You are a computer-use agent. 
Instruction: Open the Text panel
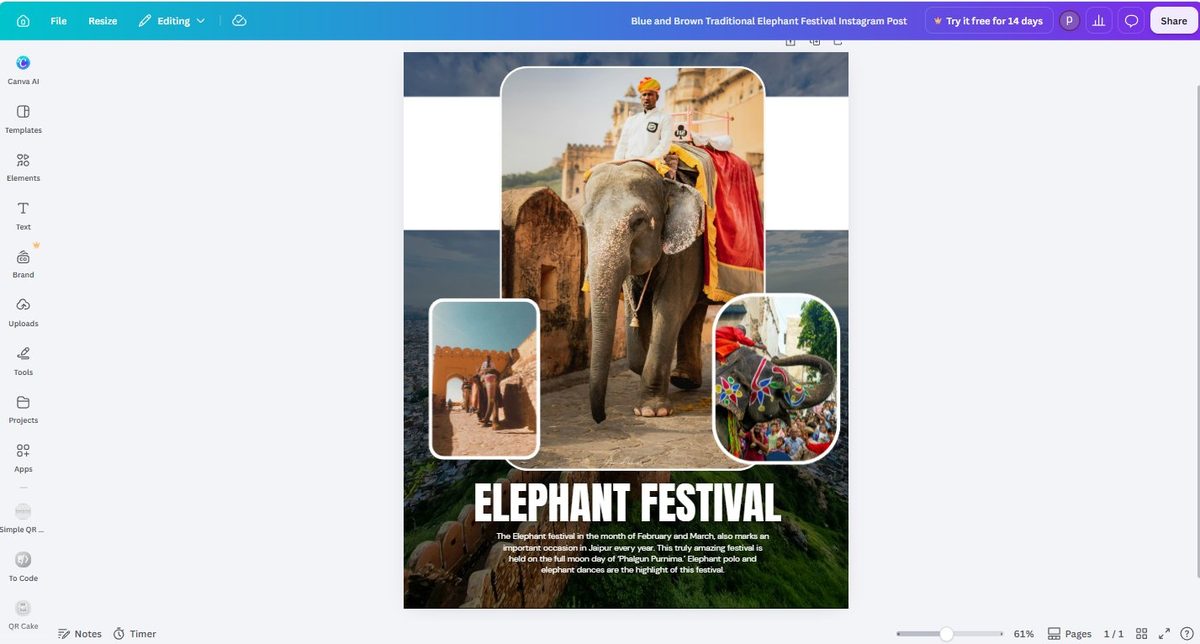pos(23,216)
